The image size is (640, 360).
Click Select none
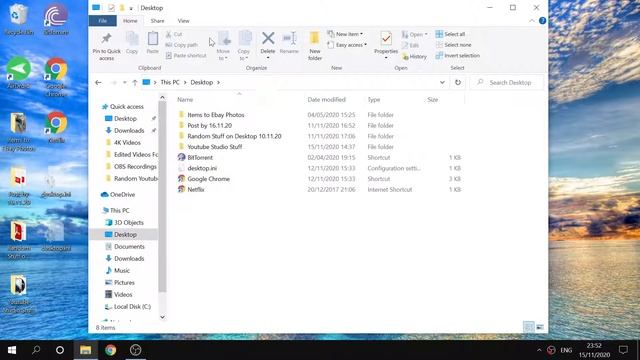pos(453,45)
